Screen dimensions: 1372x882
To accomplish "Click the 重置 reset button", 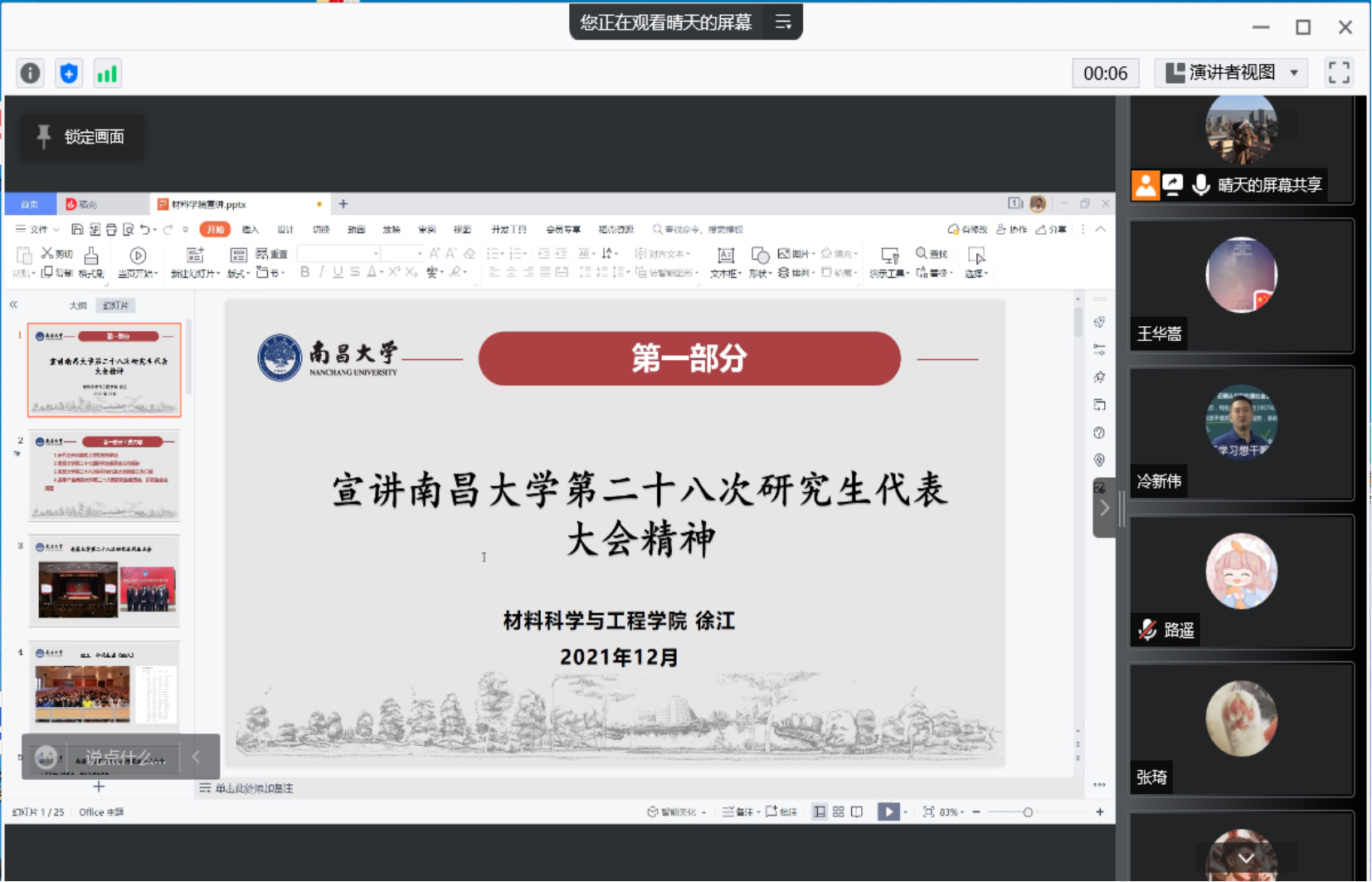I will 272,254.
